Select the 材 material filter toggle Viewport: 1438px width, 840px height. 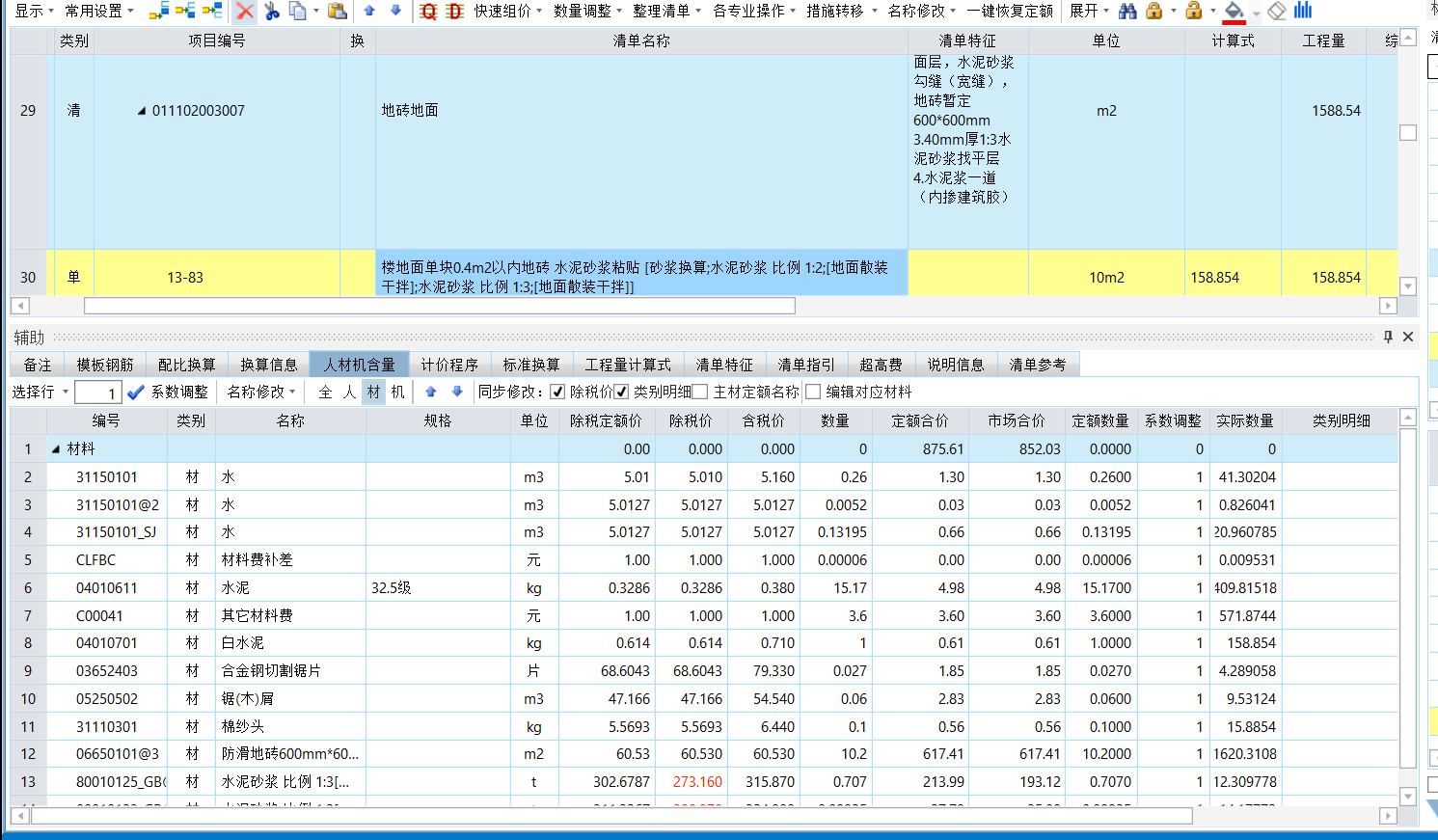click(x=373, y=392)
